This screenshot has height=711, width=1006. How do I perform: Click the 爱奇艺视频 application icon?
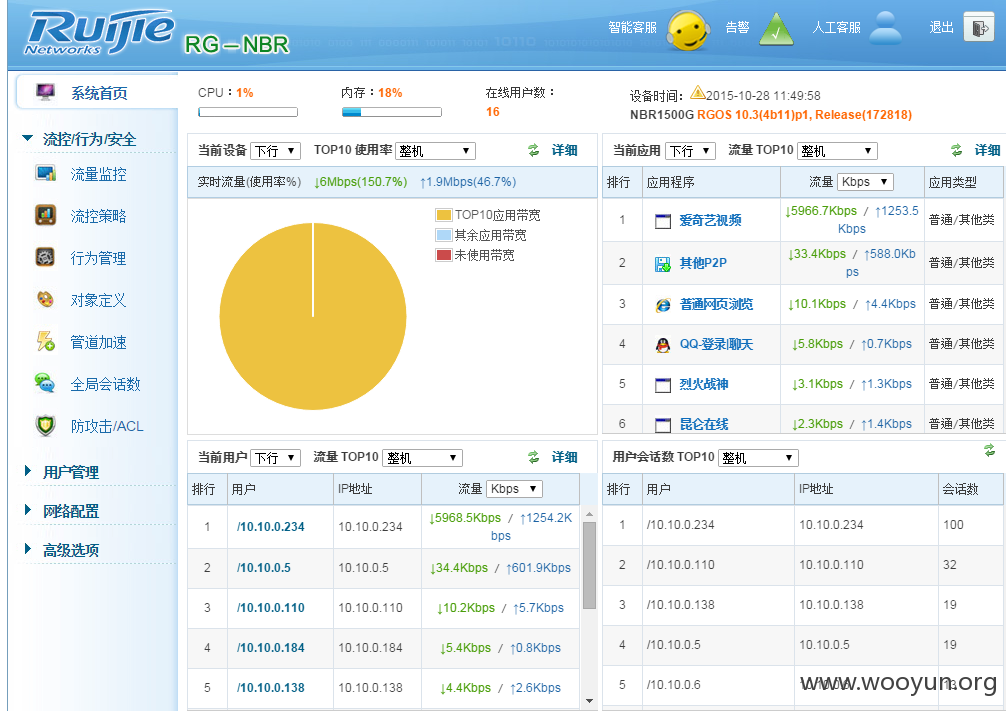click(x=663, y=221)
